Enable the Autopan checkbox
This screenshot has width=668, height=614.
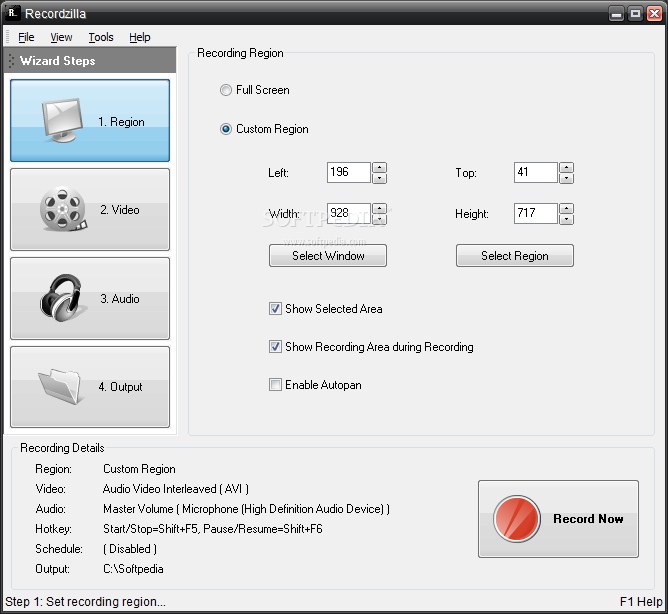tap(275, 385)
